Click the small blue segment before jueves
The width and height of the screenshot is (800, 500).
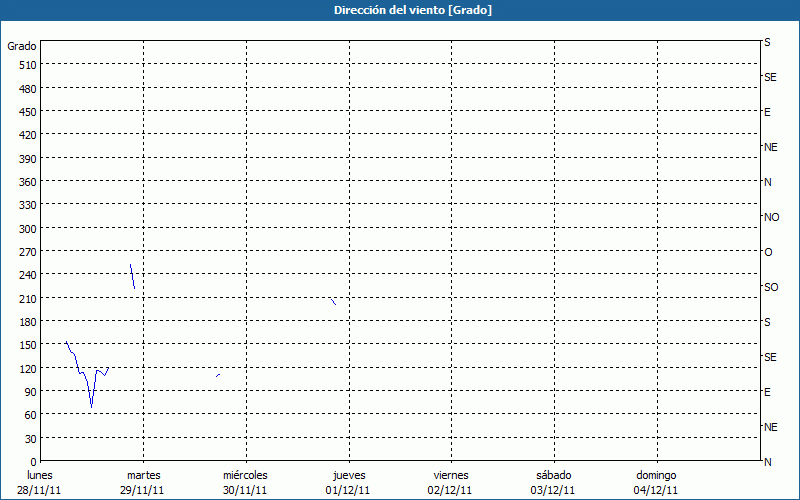pyautogui.click(x=333, y=302)
